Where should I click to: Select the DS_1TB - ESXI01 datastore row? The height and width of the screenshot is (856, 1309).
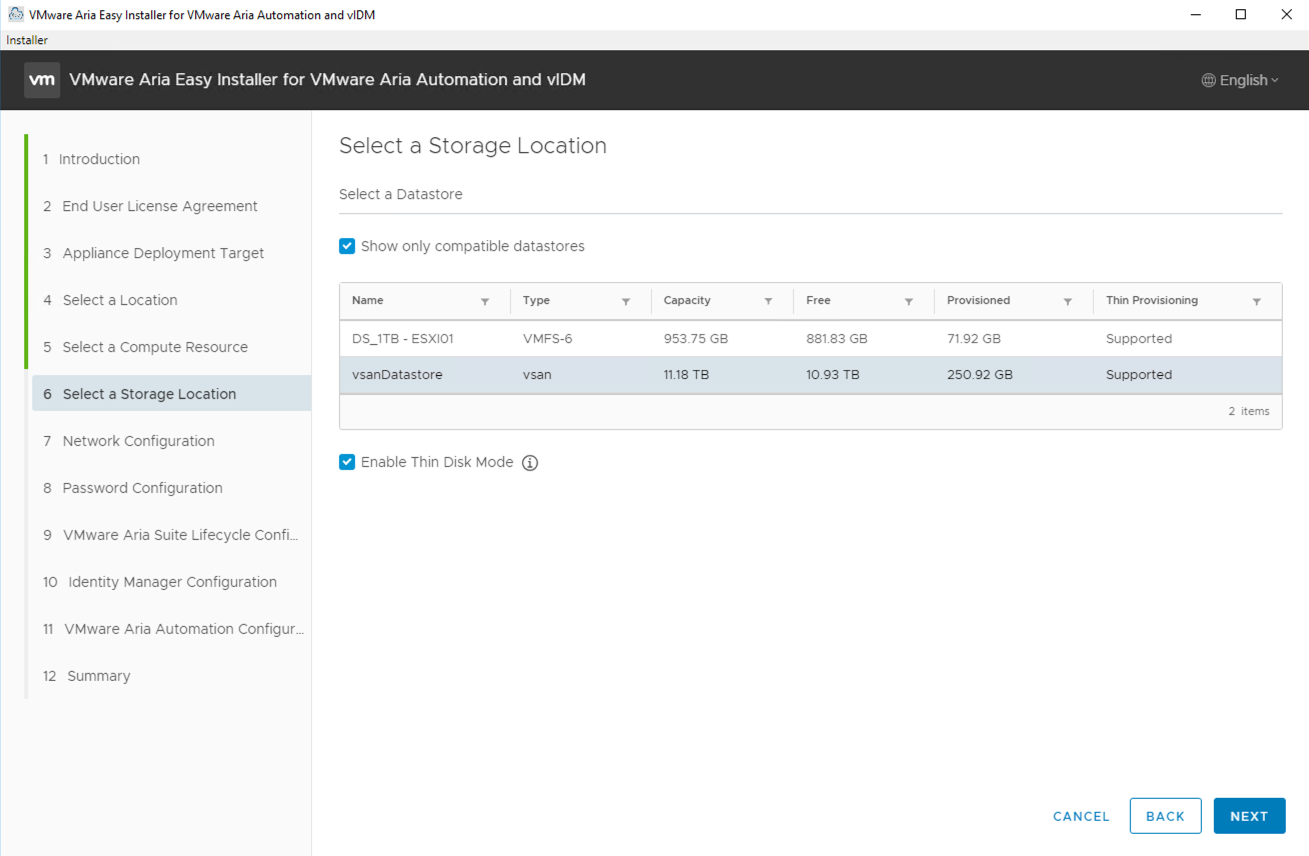[x=810, y=339]
